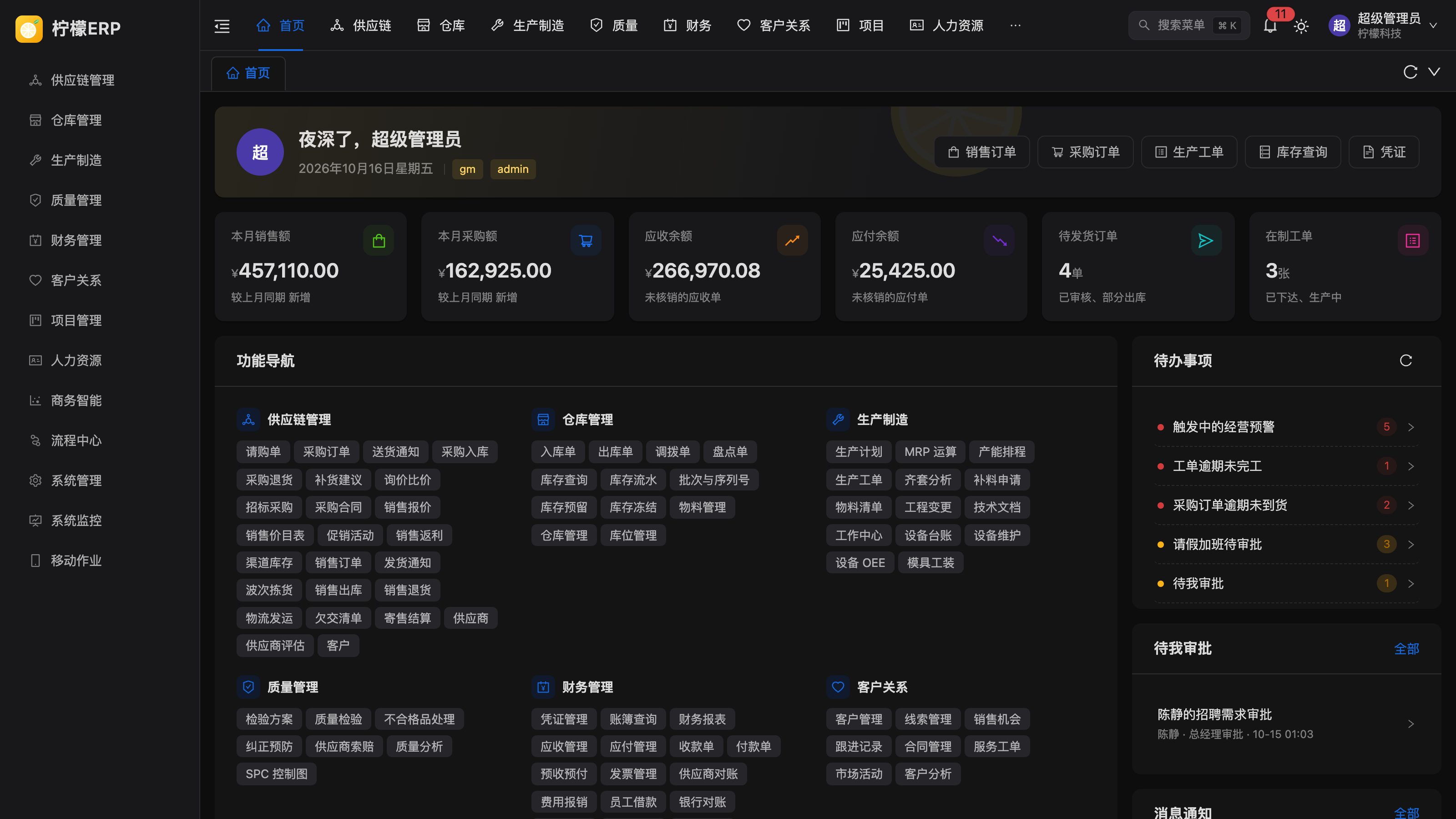The width and height of the screenshot is (1456, 819).
Task: View 全部 pending approvals link
Action: (1406, 649)
